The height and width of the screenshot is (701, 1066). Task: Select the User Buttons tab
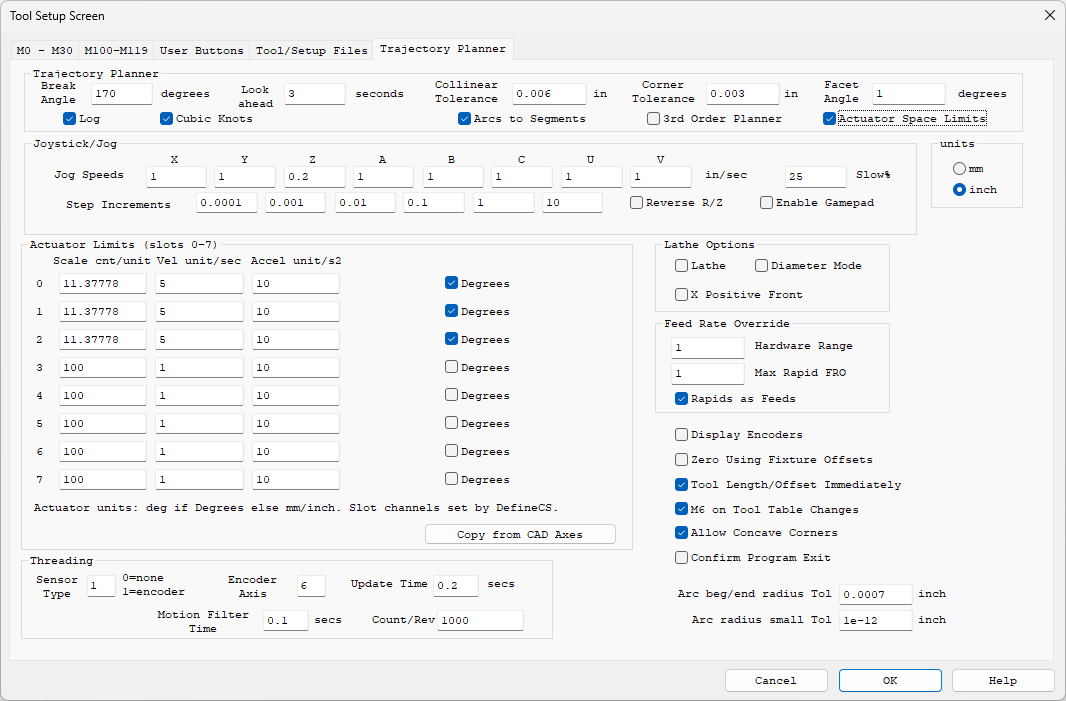[x=201, y=50]
